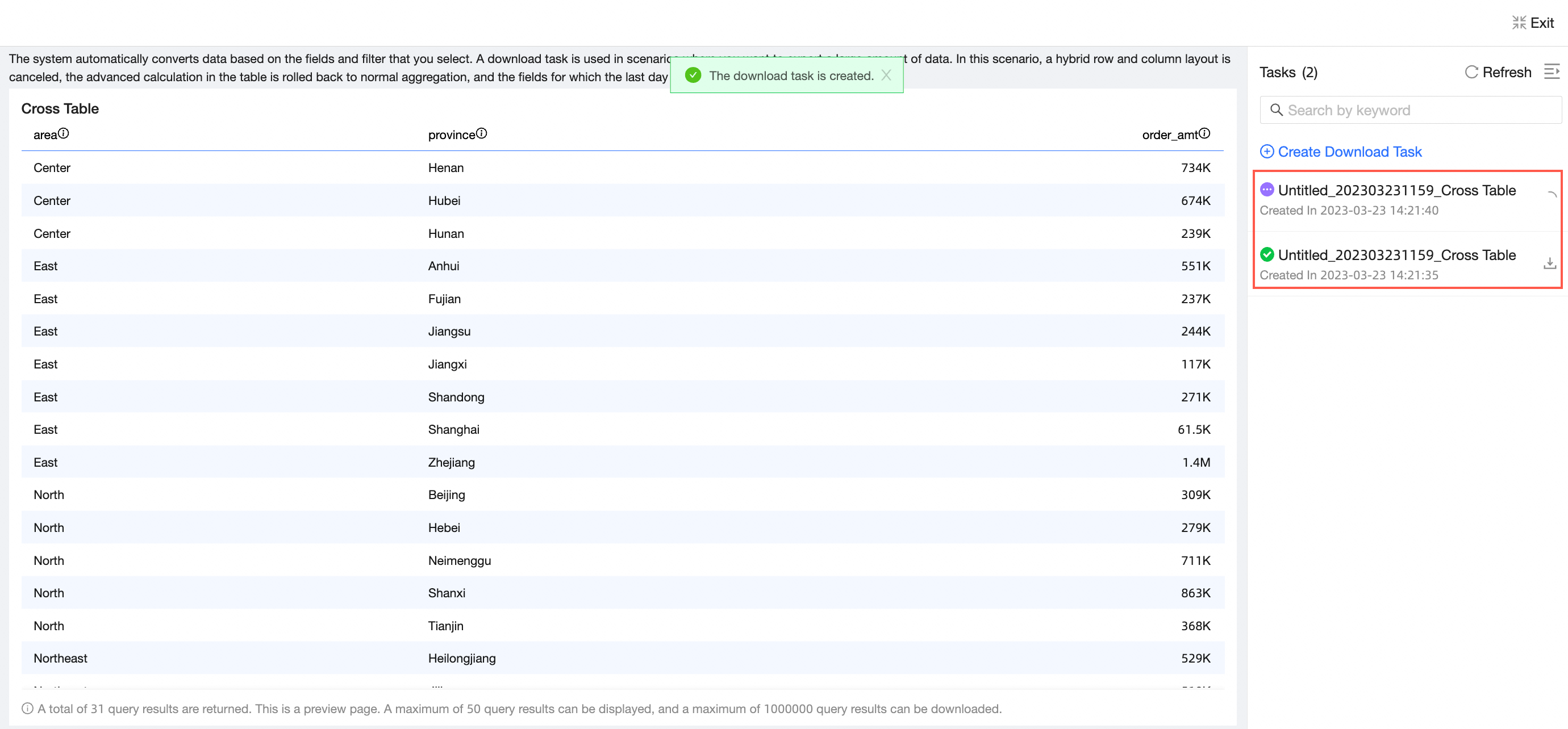Click the loading spinner on the 14:21:40 task
This screenshot has height=729, width=1568.
(1552, 195)
